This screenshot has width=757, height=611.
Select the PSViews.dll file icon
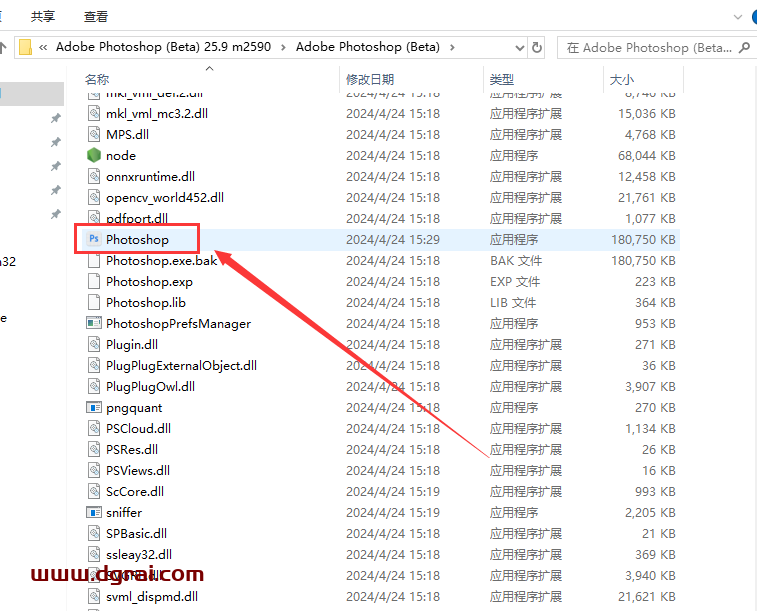[94, 470]
